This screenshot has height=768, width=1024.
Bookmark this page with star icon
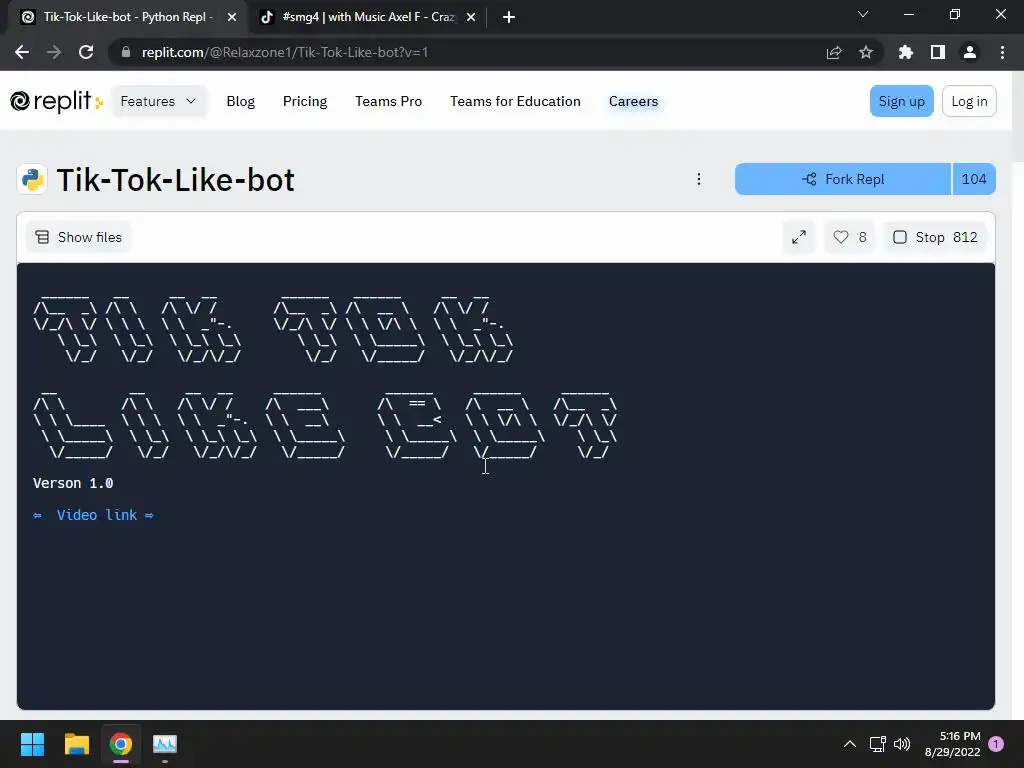coord(866,52)
